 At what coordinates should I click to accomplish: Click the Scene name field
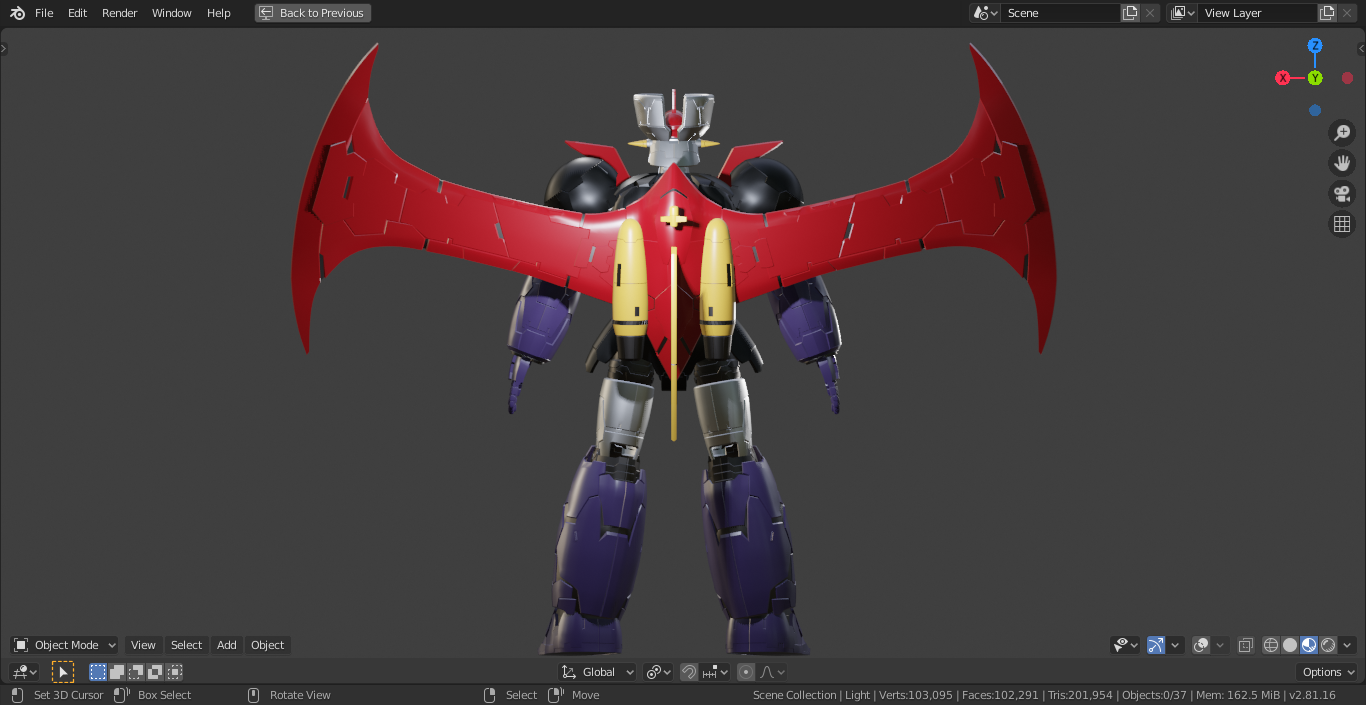tap(1059, 13)
